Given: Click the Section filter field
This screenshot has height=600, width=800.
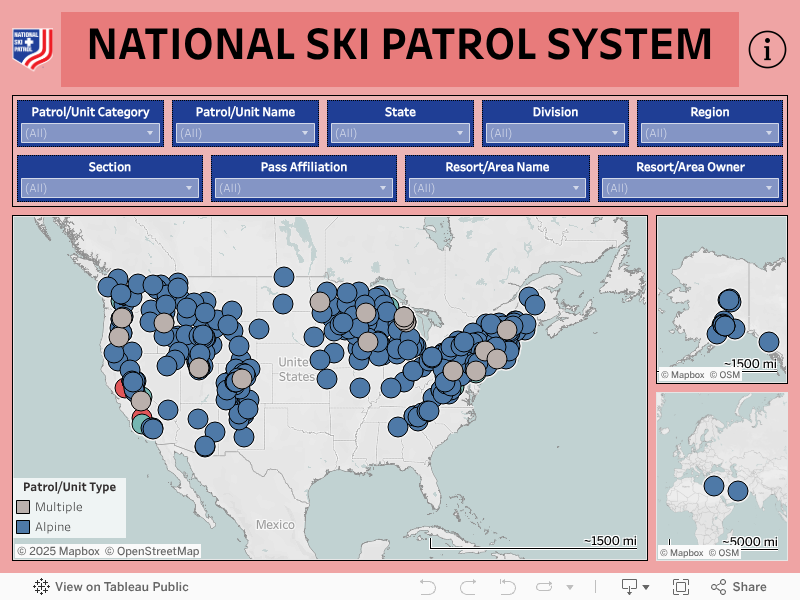Looking at the screenshot, I should (109, 187).
